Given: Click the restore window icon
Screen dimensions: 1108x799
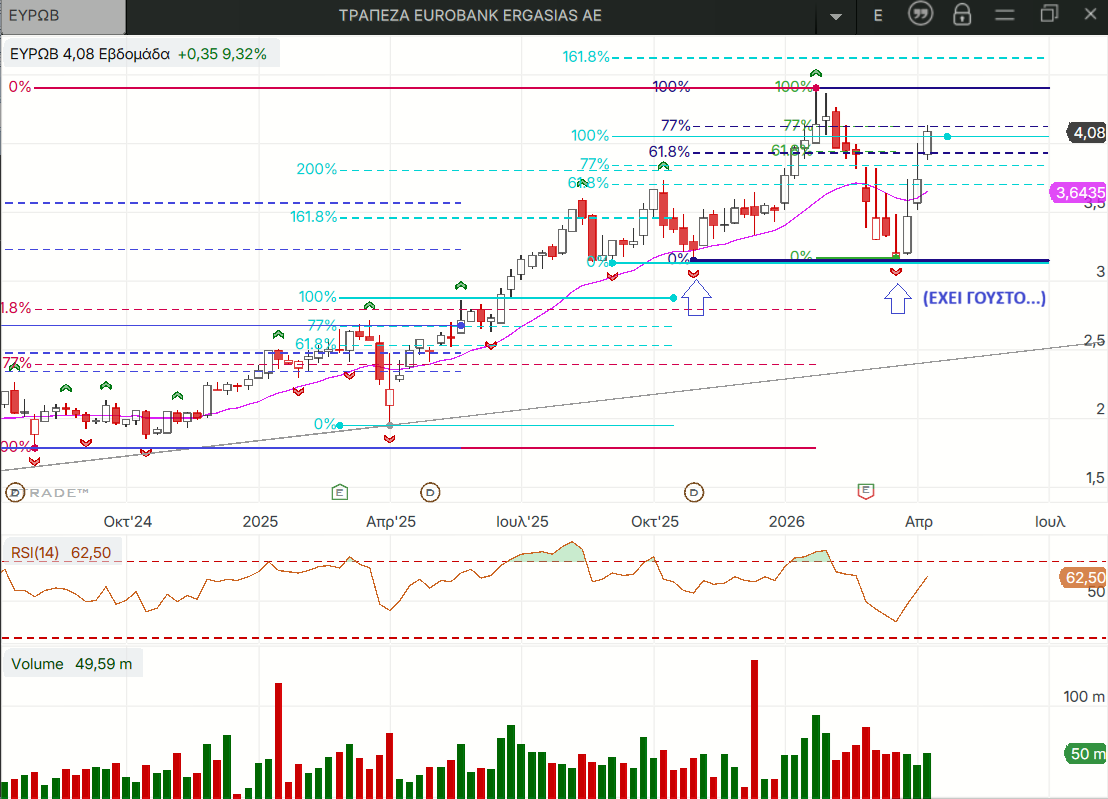Looking at the screenshot, I should (1050, 14).
